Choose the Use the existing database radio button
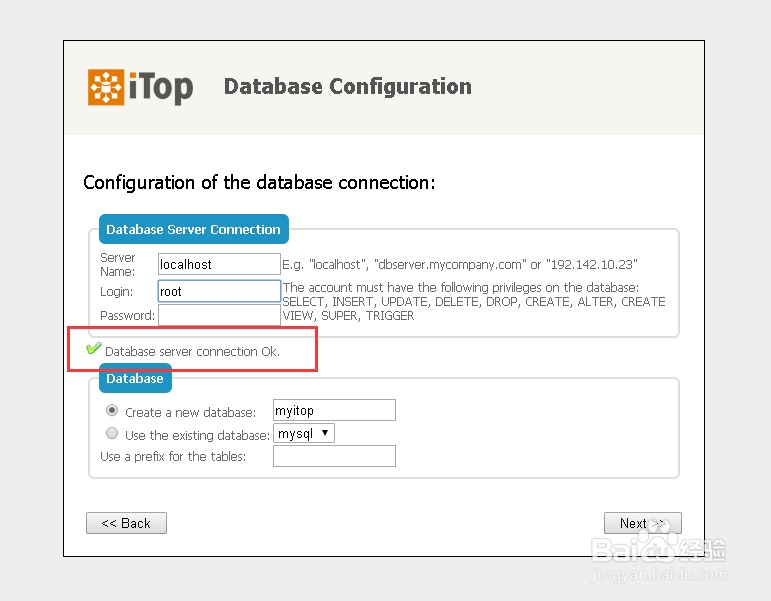Image resolution: width=771 pixels, height=601 pixels. 112,434
